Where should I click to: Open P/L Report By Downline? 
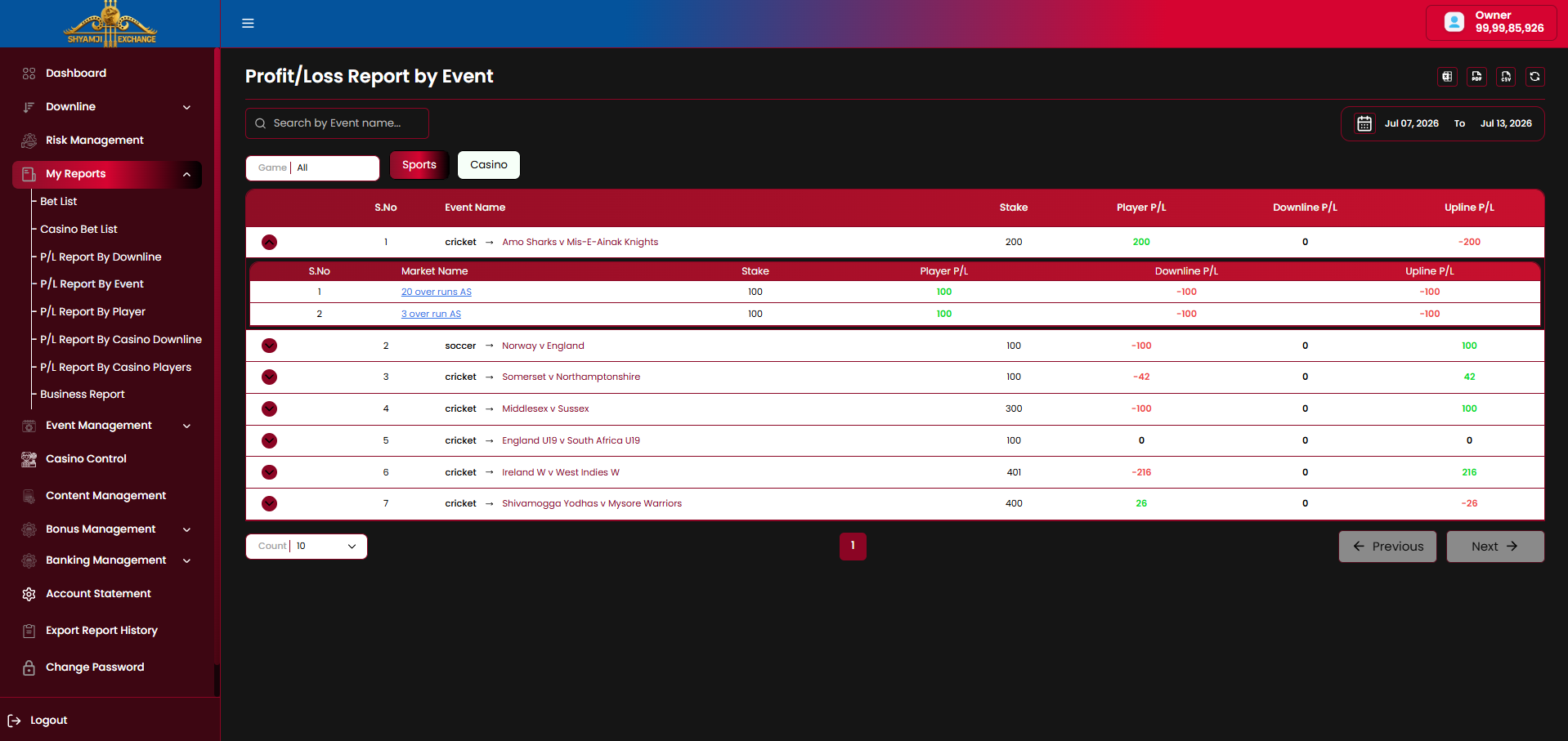click(x=101, y=257)
